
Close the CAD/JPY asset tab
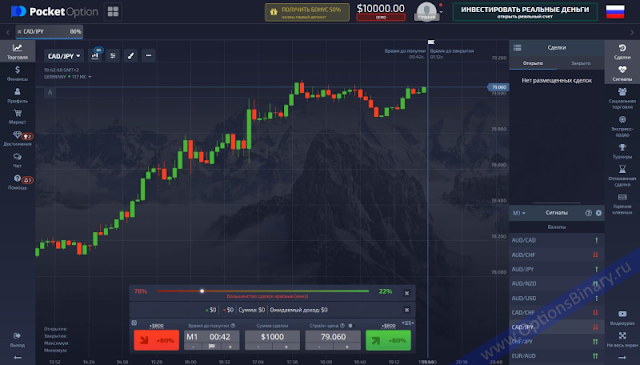pyautogui.click(x=19, y=31)
